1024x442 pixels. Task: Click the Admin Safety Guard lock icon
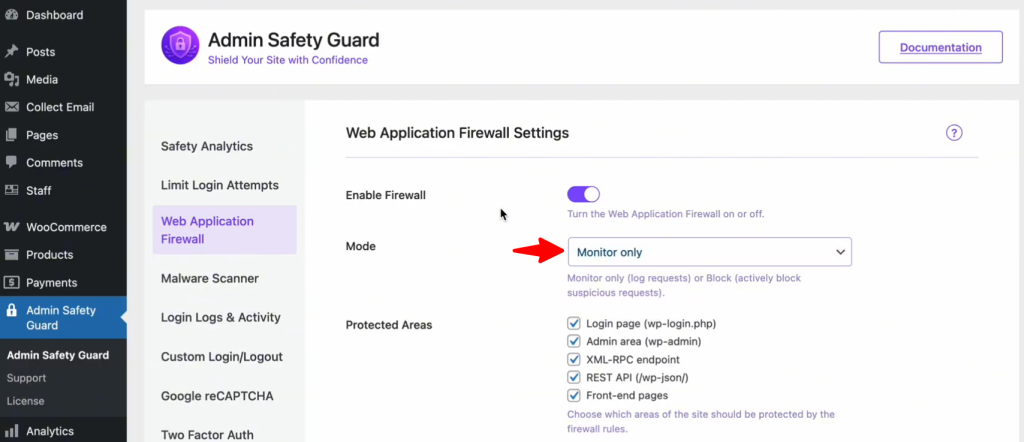click(12, 310)
